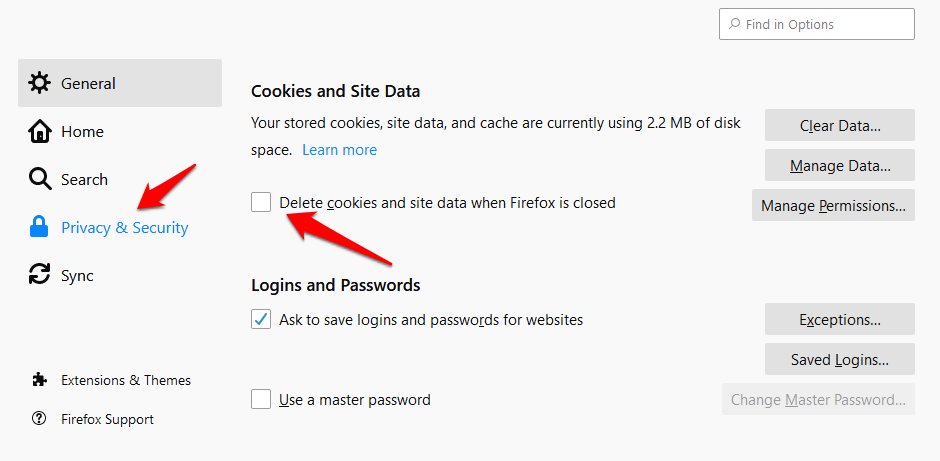940x461 pixels.
Task: Open the Privacy & Security section
Action: click(x=124, y=227)
